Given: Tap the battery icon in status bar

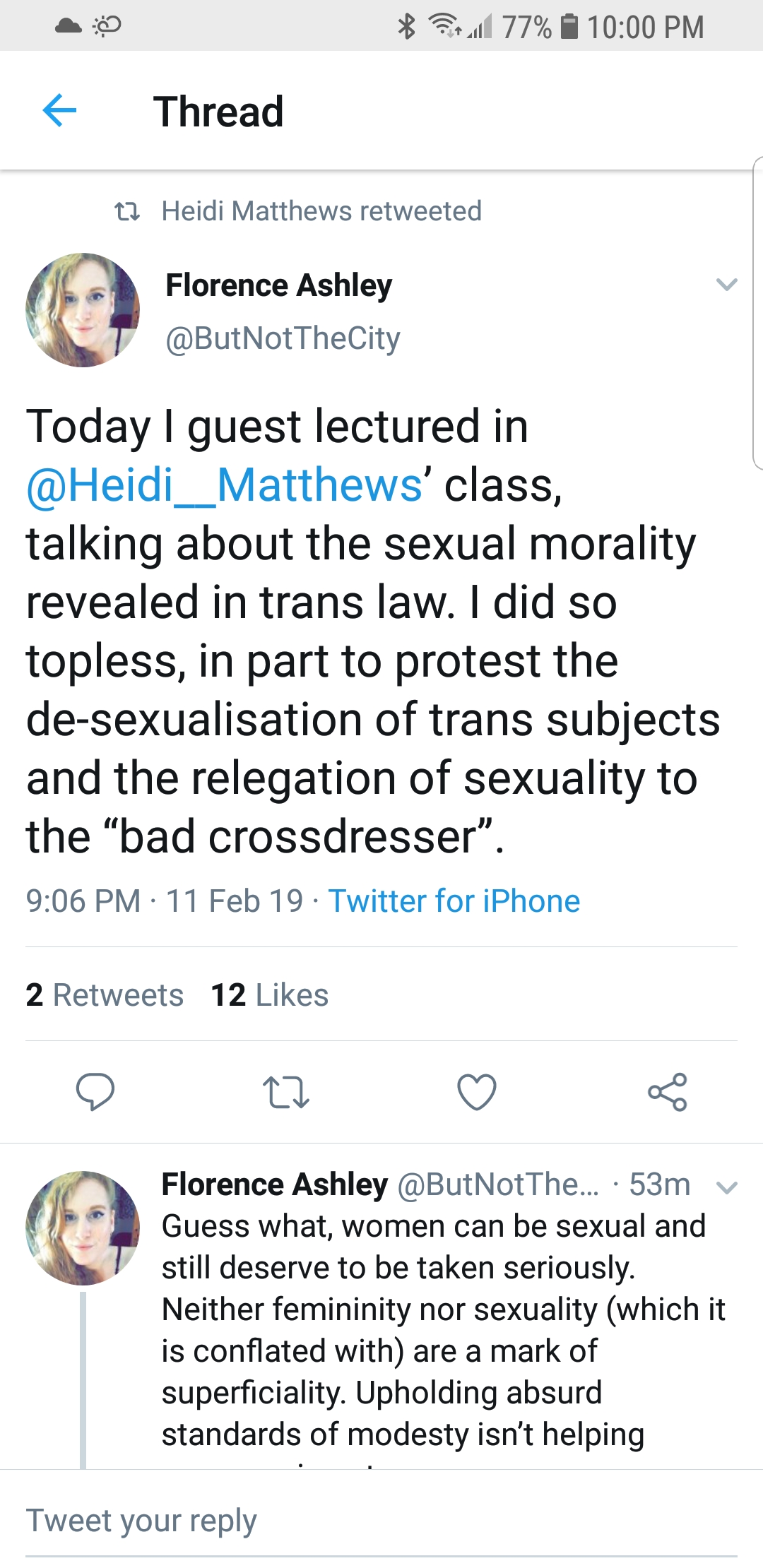Looking at the screenshot, I should [x=569, y=27].
